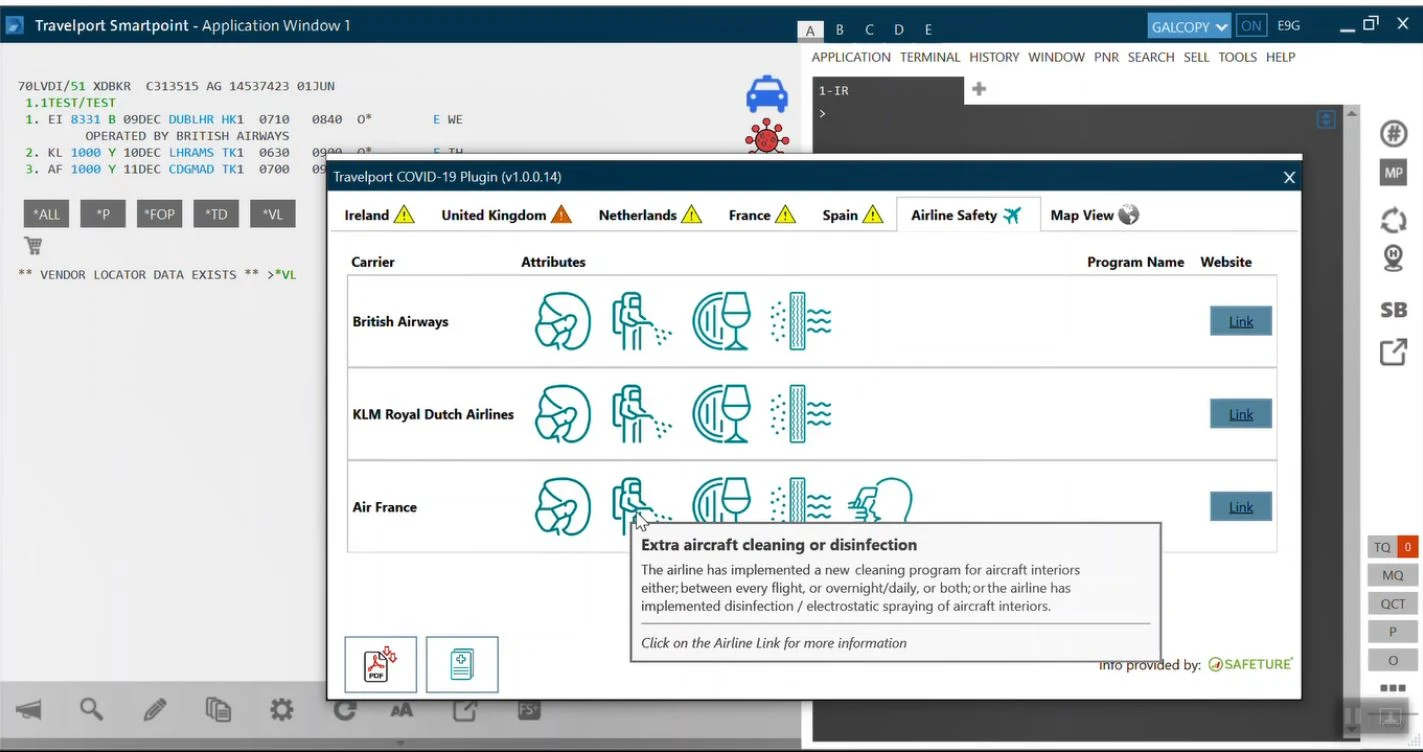Open the magnifying glass search tool
The width and height of the screenshot is (1423, 752).
click(x=91, y=710)
